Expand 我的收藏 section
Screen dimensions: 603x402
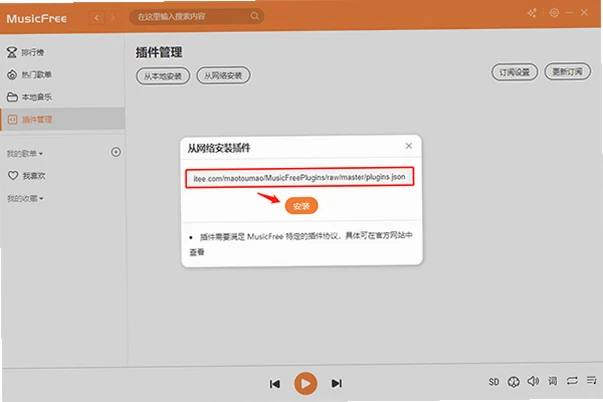[x=25, y=198]
